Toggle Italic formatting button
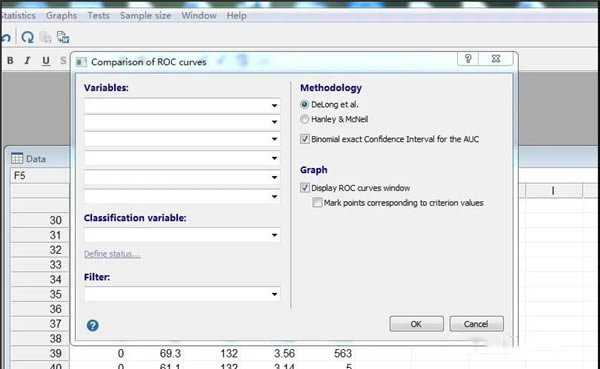The image size is (600, 369). [x=27, y=60]
